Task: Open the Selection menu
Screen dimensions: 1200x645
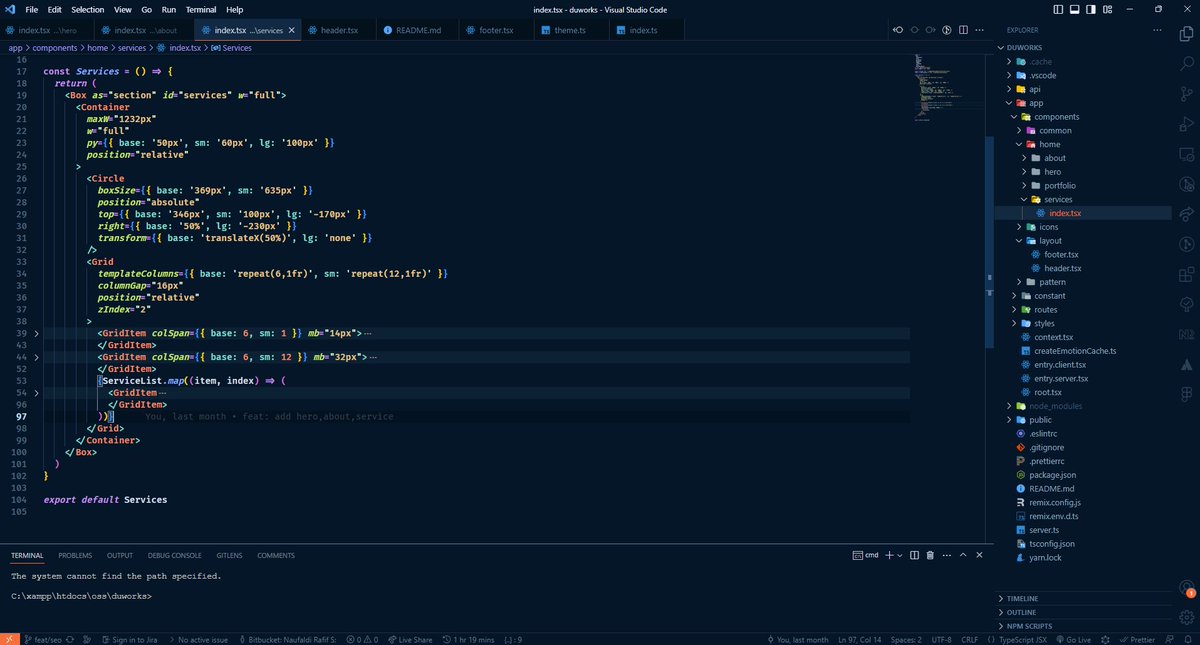Action: (87, 9)
